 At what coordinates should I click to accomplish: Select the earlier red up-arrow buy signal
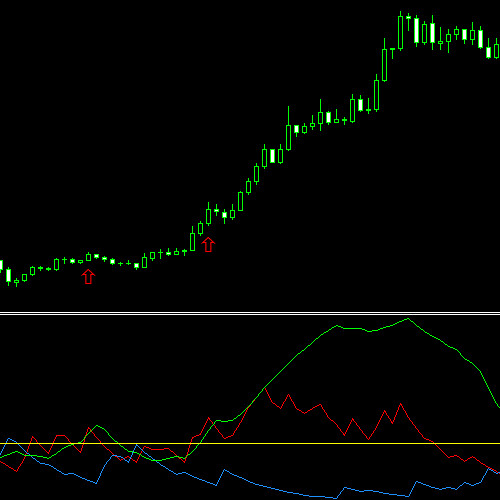point(88,277)
